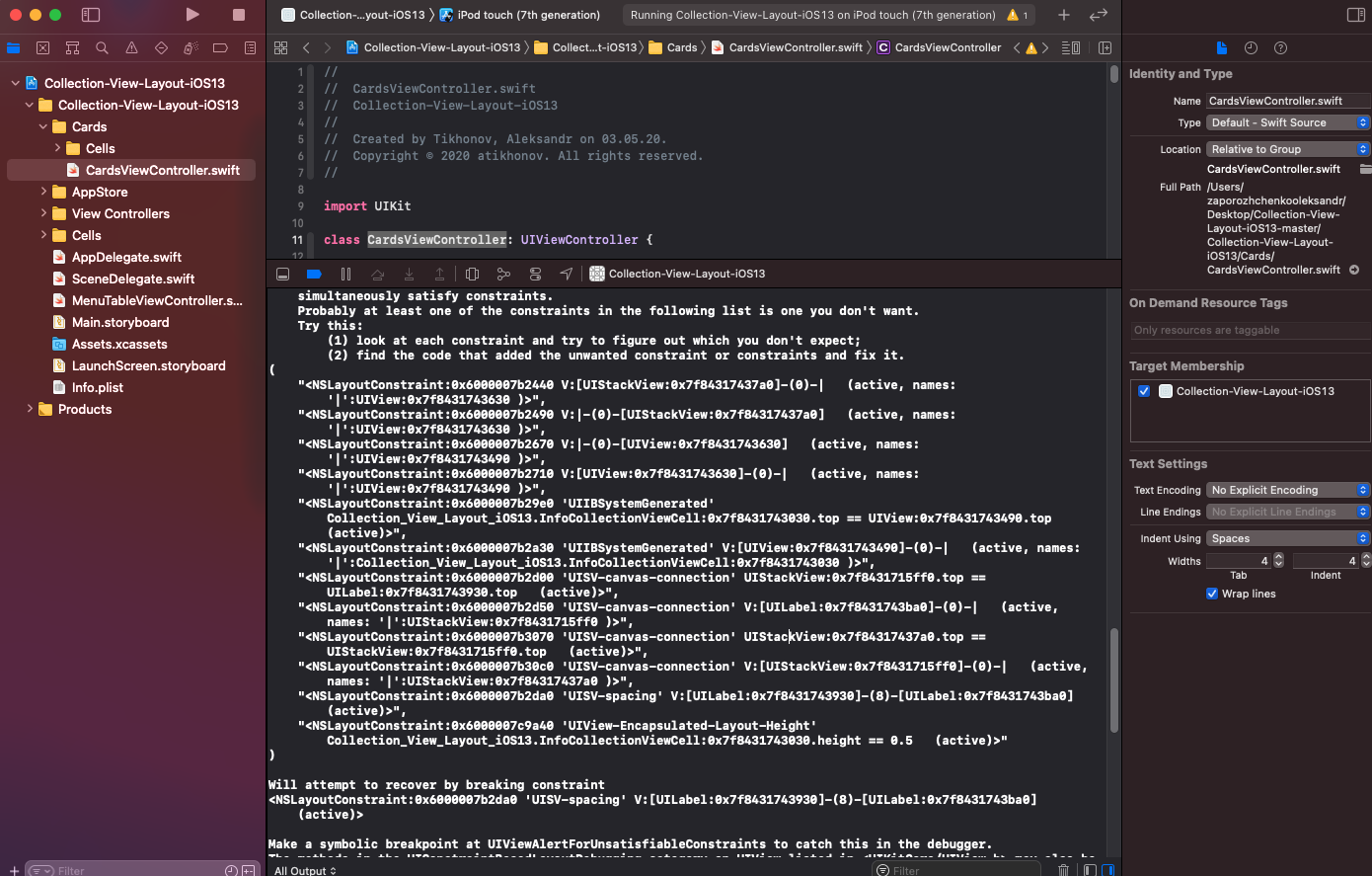Open Debug Memory Graph
The width and height of the screenshot is (1372, 876).
point(503,274)
